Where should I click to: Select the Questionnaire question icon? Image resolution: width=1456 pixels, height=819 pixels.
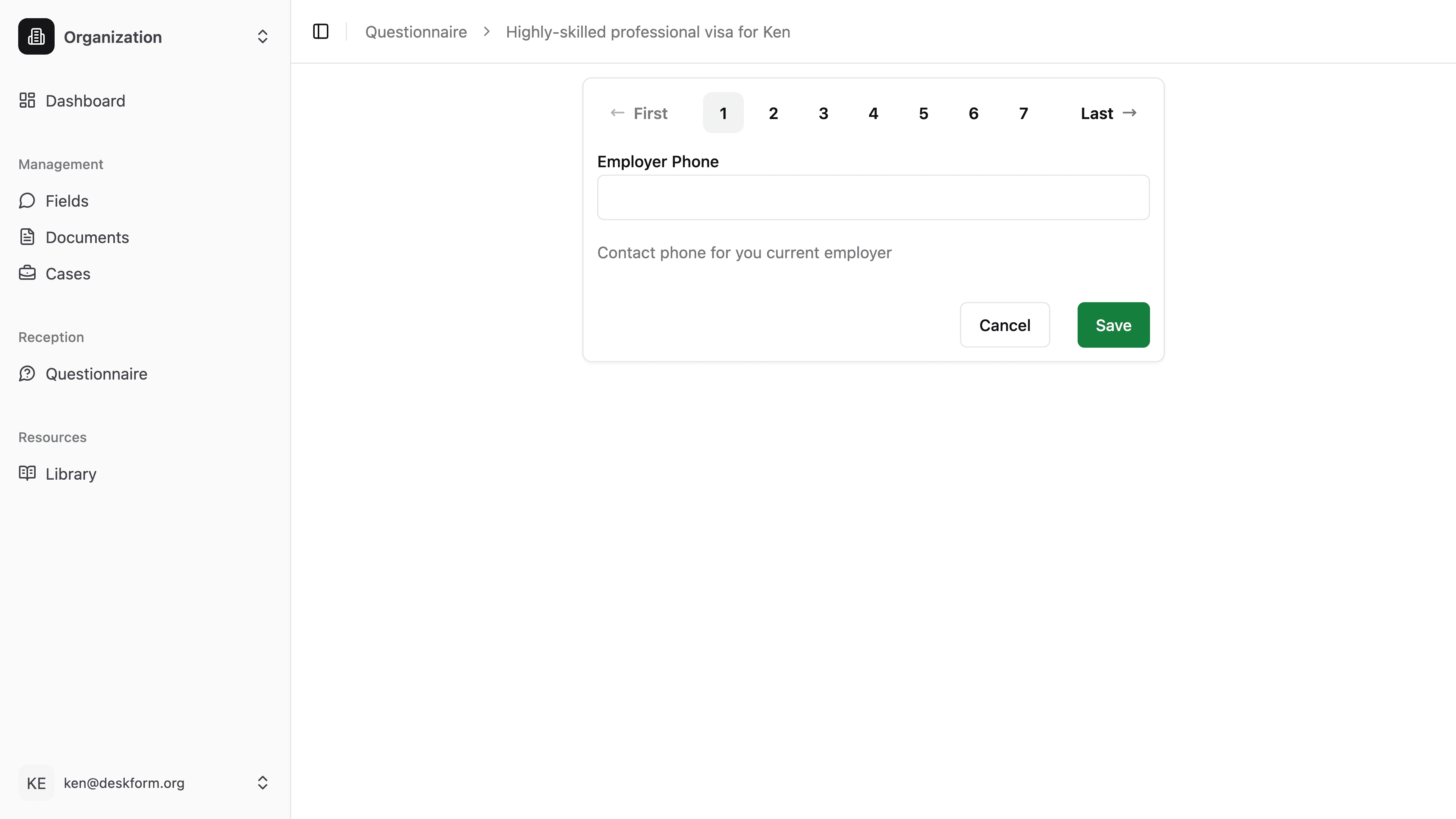pos(28,373)
